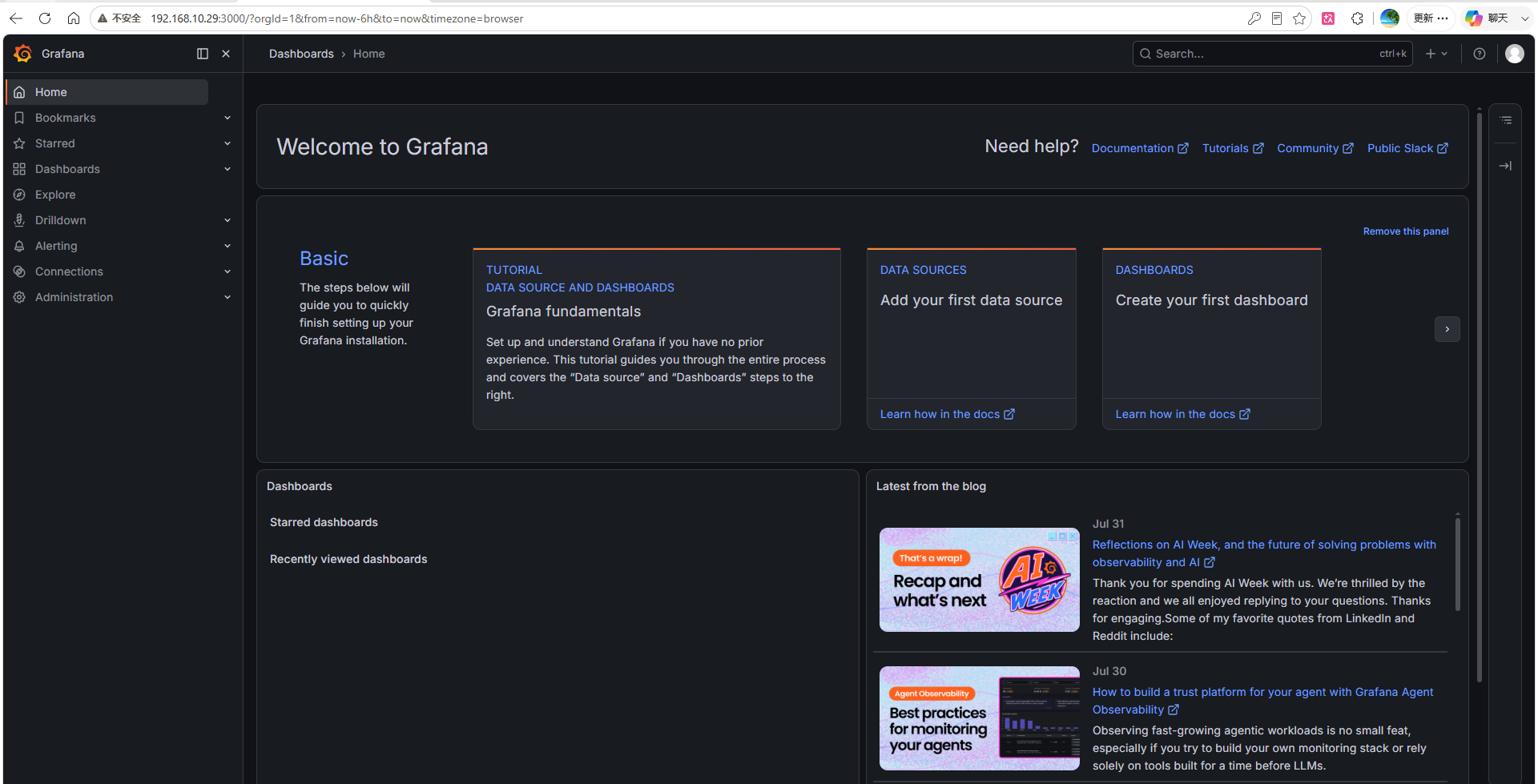Open the Grafana user profile avatar

(1515, 54)
